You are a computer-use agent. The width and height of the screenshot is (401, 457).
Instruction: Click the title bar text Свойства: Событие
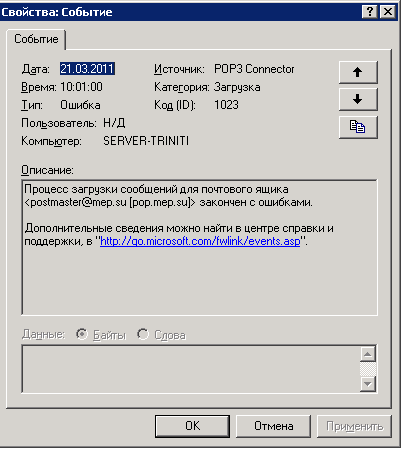(57, 12)
